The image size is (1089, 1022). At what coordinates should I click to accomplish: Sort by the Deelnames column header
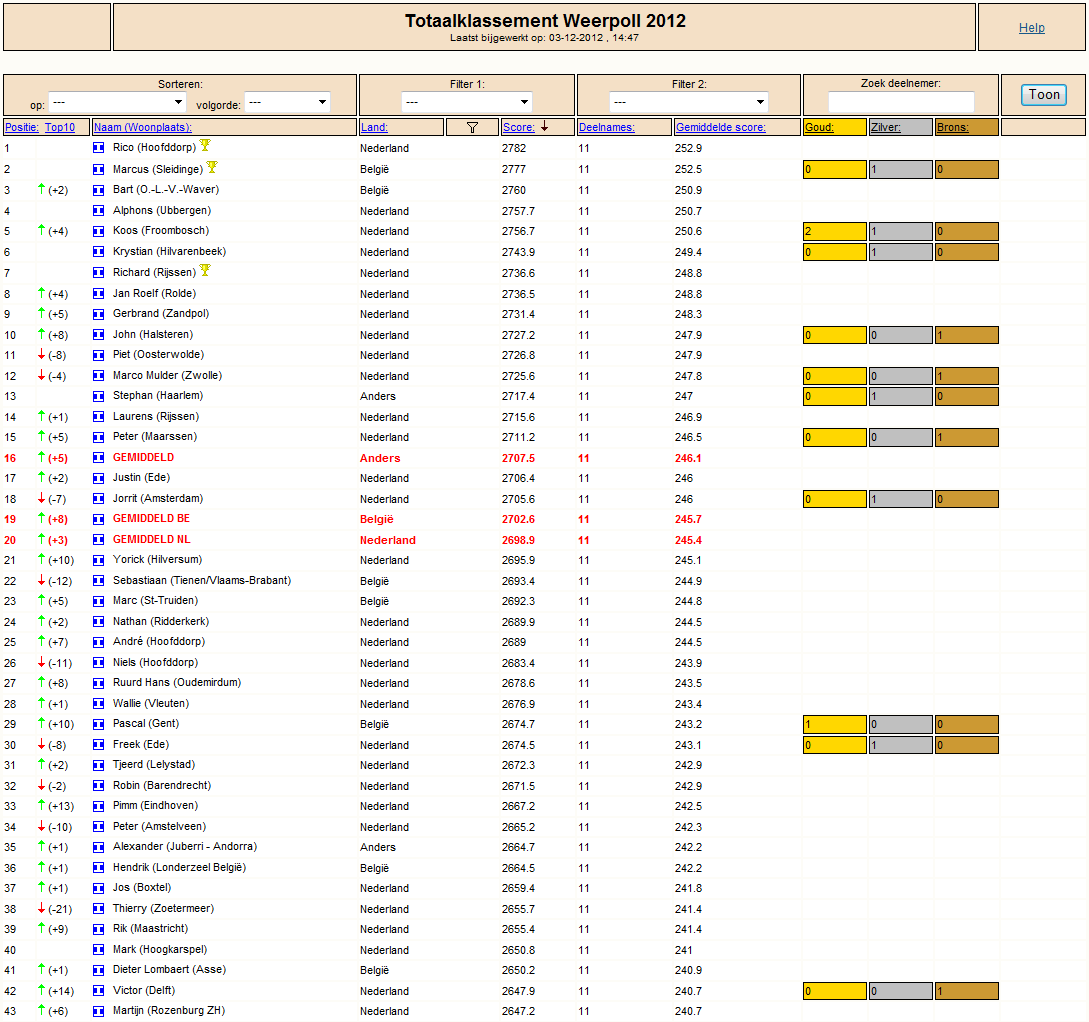(607, 127)
